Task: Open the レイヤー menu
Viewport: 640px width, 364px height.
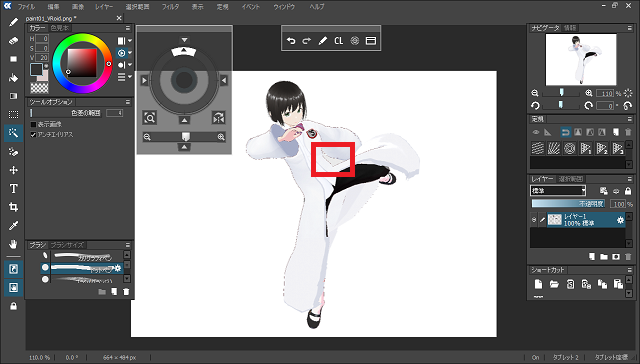Action: [x=104, y=7]
